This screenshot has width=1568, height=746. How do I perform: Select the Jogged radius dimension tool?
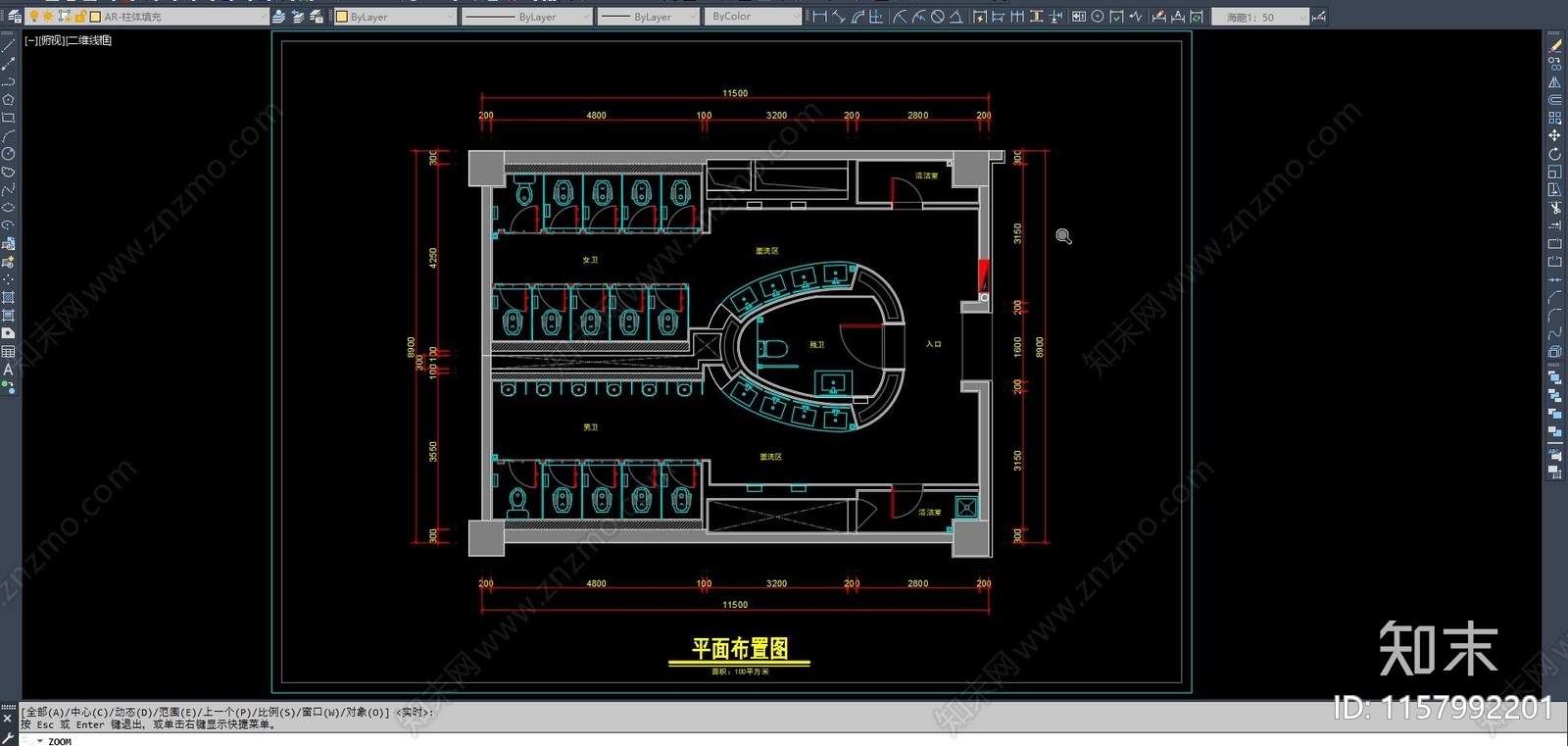[x=918, y=17]
